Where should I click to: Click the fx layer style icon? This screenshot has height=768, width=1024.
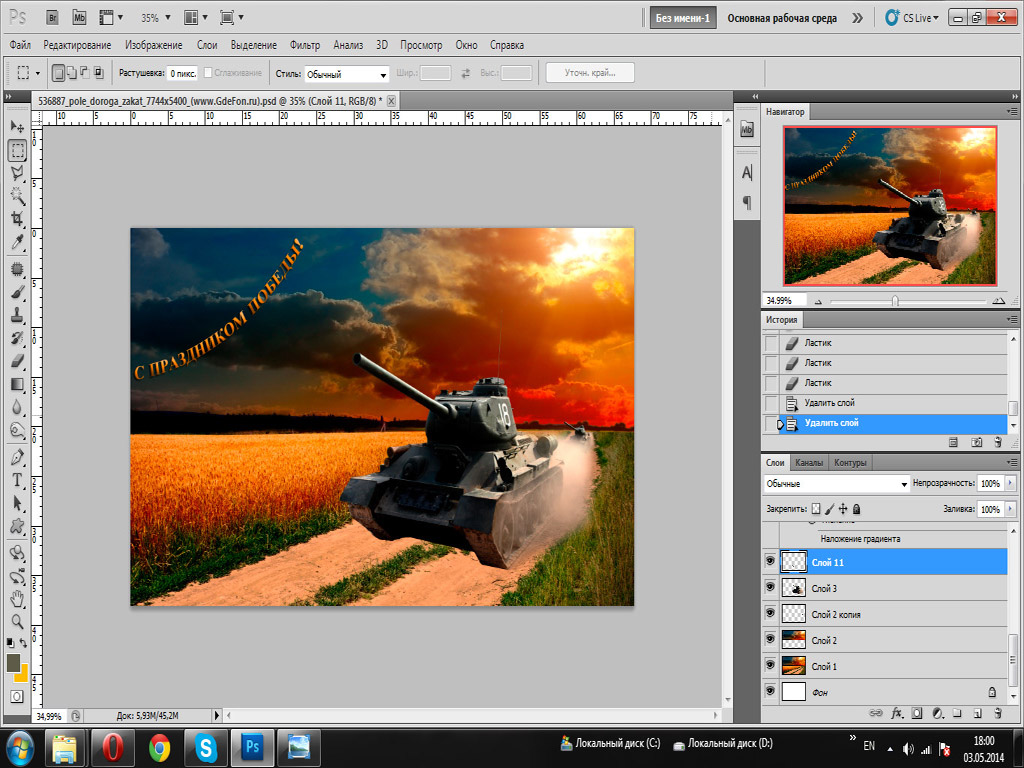897,714
